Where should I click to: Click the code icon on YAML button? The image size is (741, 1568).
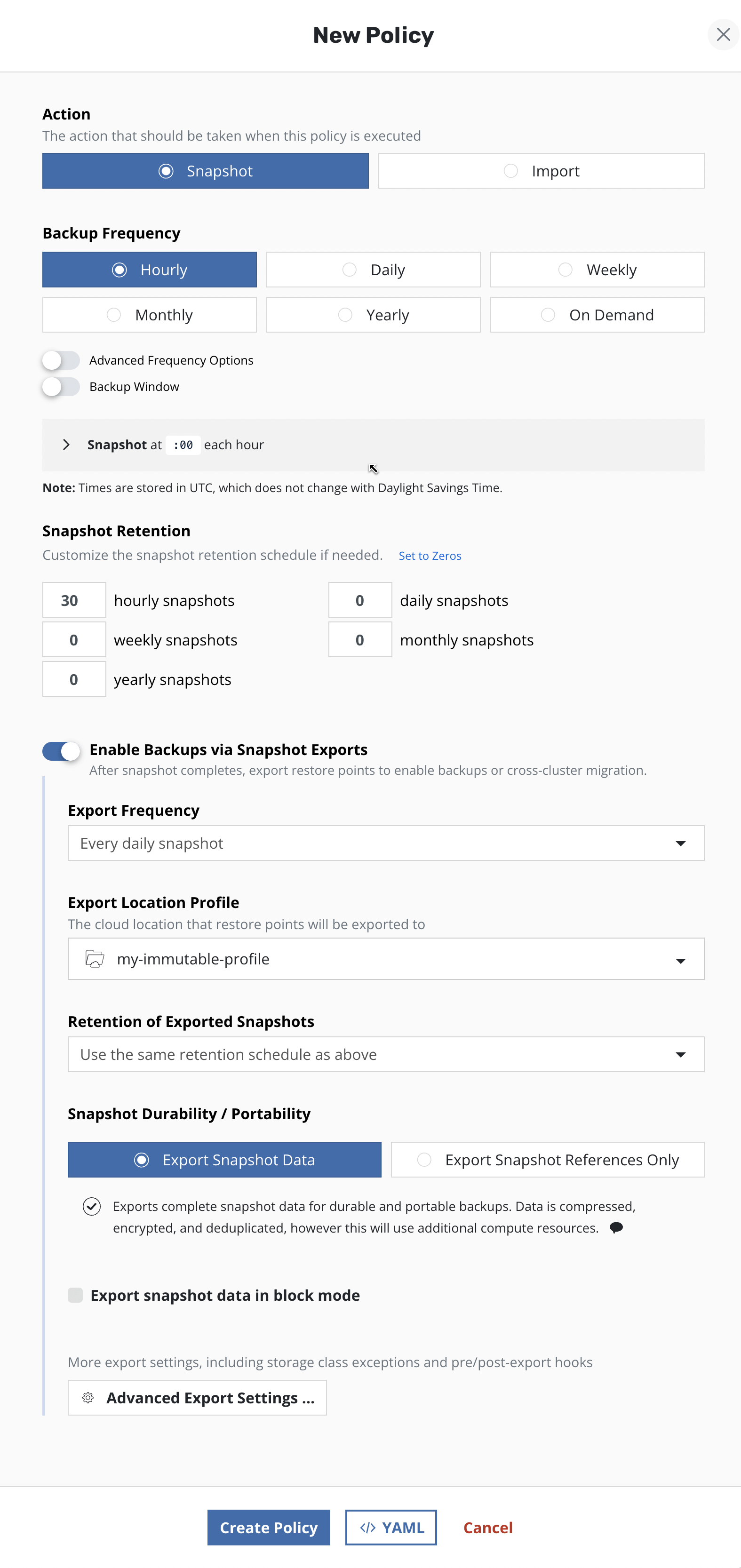tap(368, 1527)
